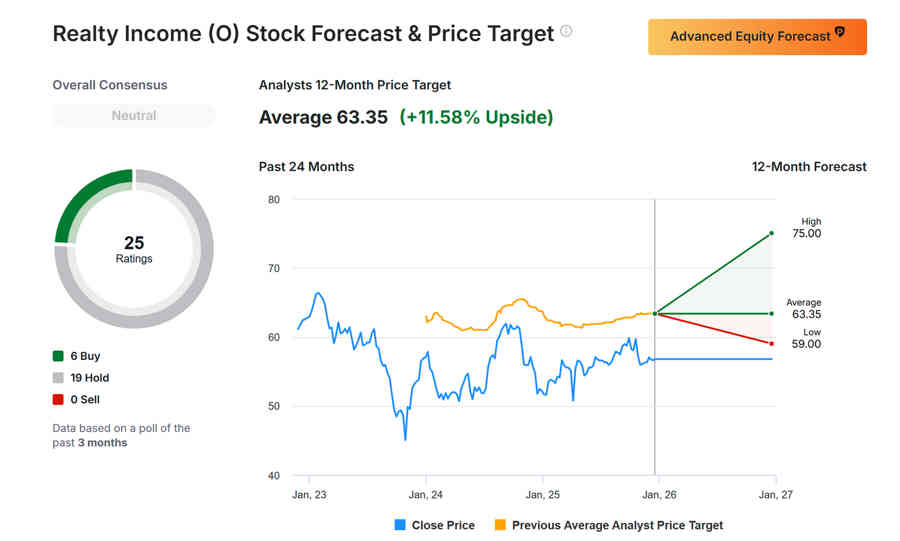Click the green High 75.00 forecast point
The height and width of the screenshot is (541, 900).
(771, 233)
